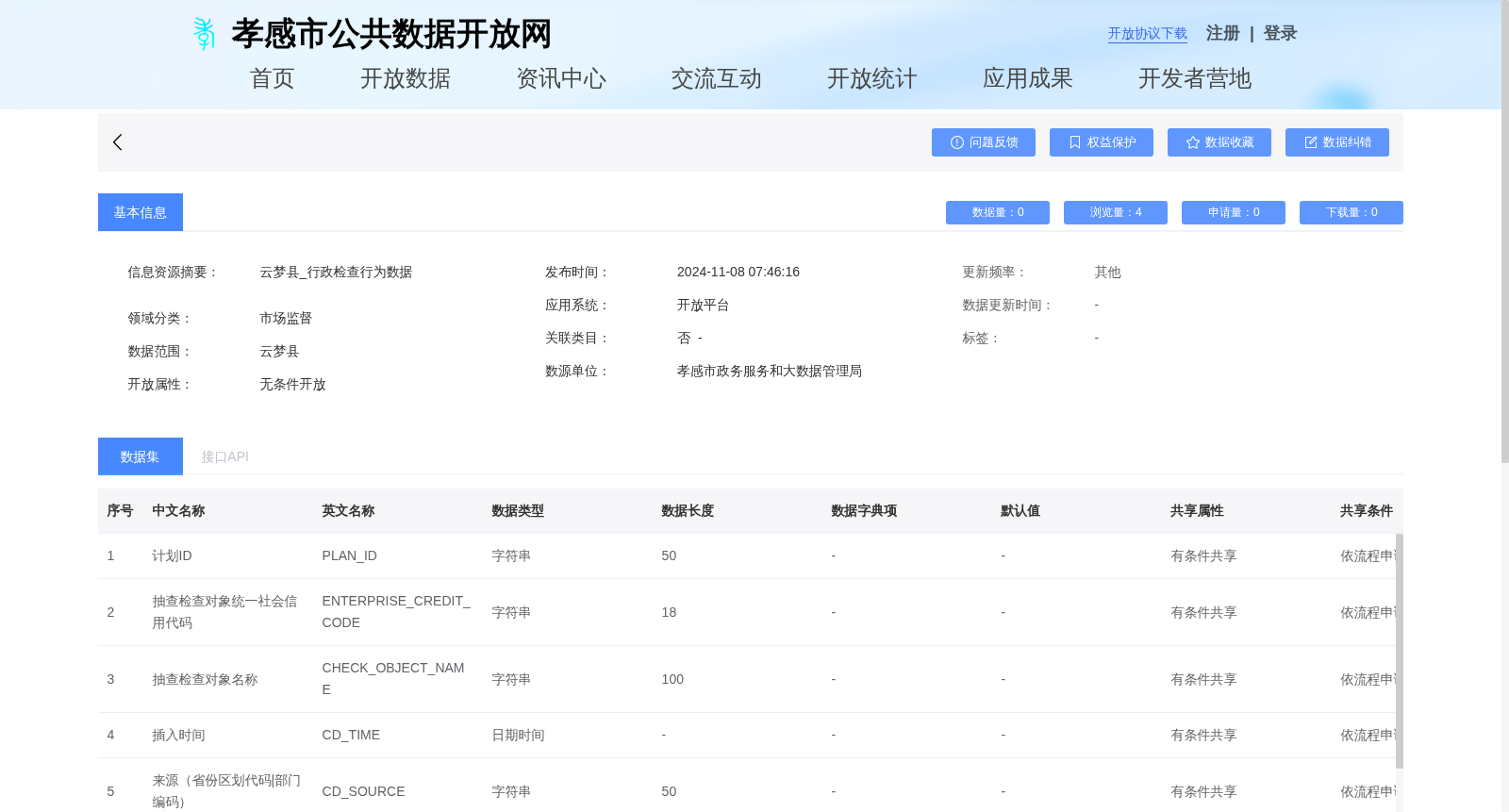Click the 登录 link
Viewport: 1509px width, 812px height.
pos(1281,33)
